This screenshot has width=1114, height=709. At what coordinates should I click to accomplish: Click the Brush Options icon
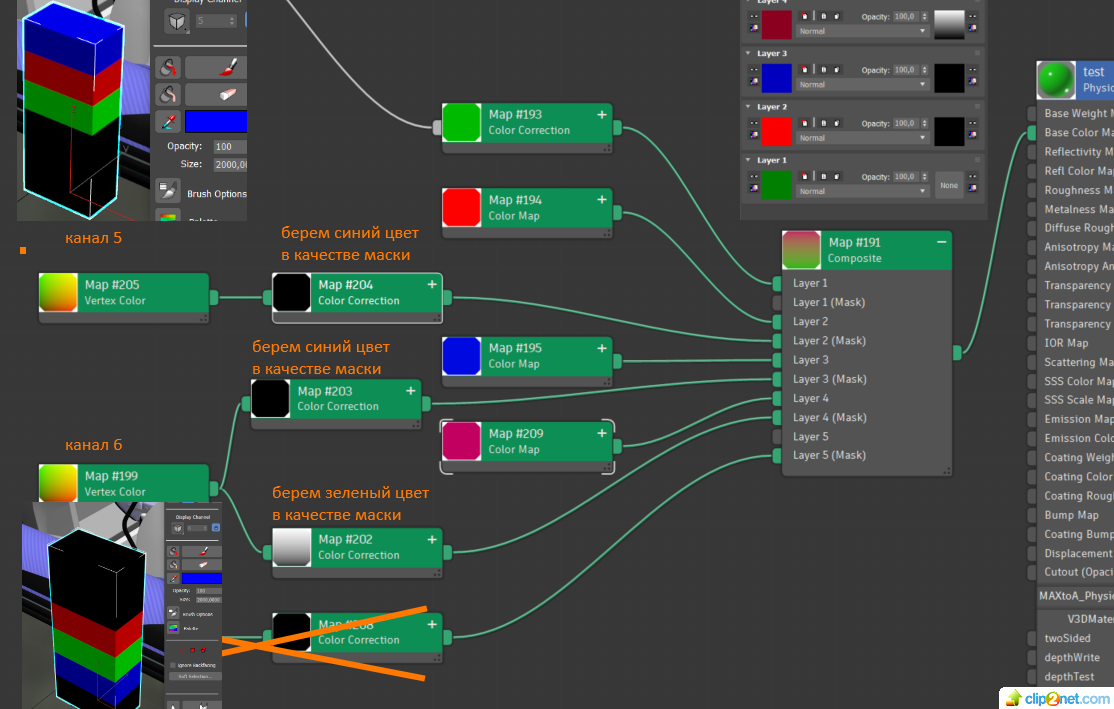168,193
